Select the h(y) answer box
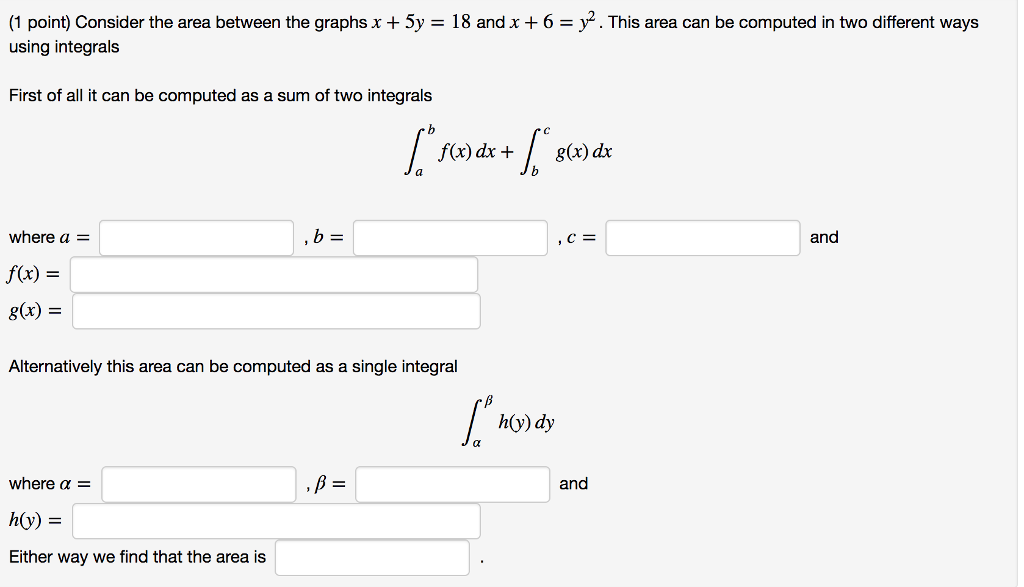The image size is (1024, 587). 277,520
